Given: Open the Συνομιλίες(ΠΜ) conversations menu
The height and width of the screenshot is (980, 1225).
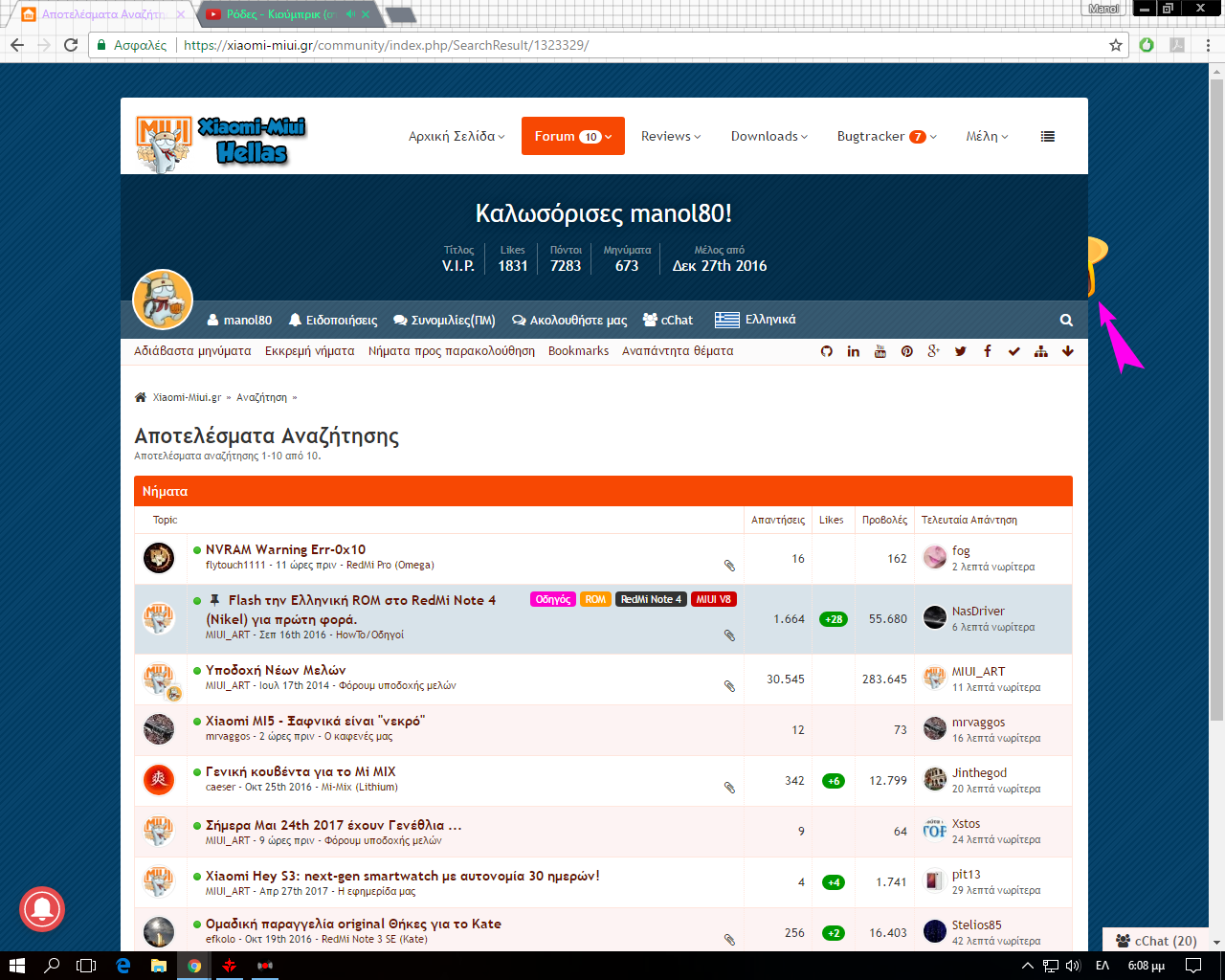Looking at the screenshot, I should [x=445, y=320].
